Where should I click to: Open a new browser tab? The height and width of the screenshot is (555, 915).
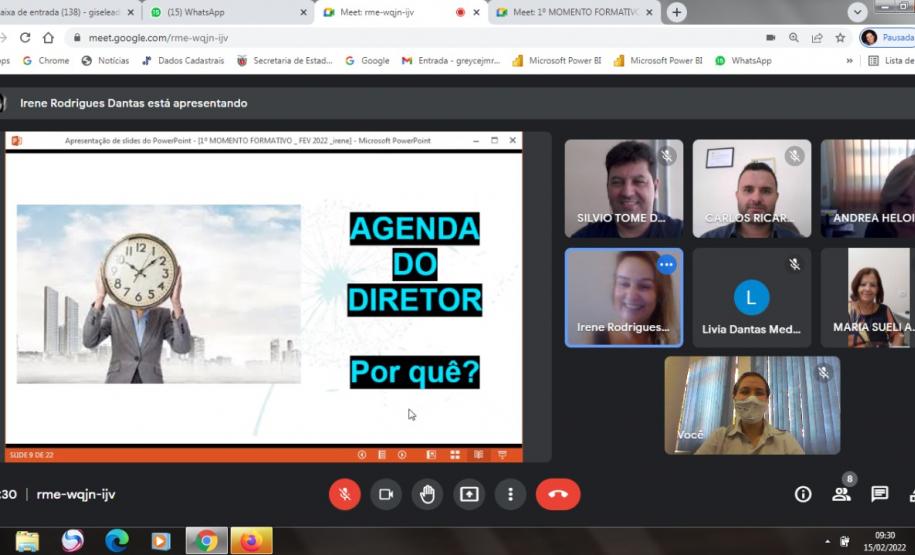pyautogui.click(x=677, y=12)
